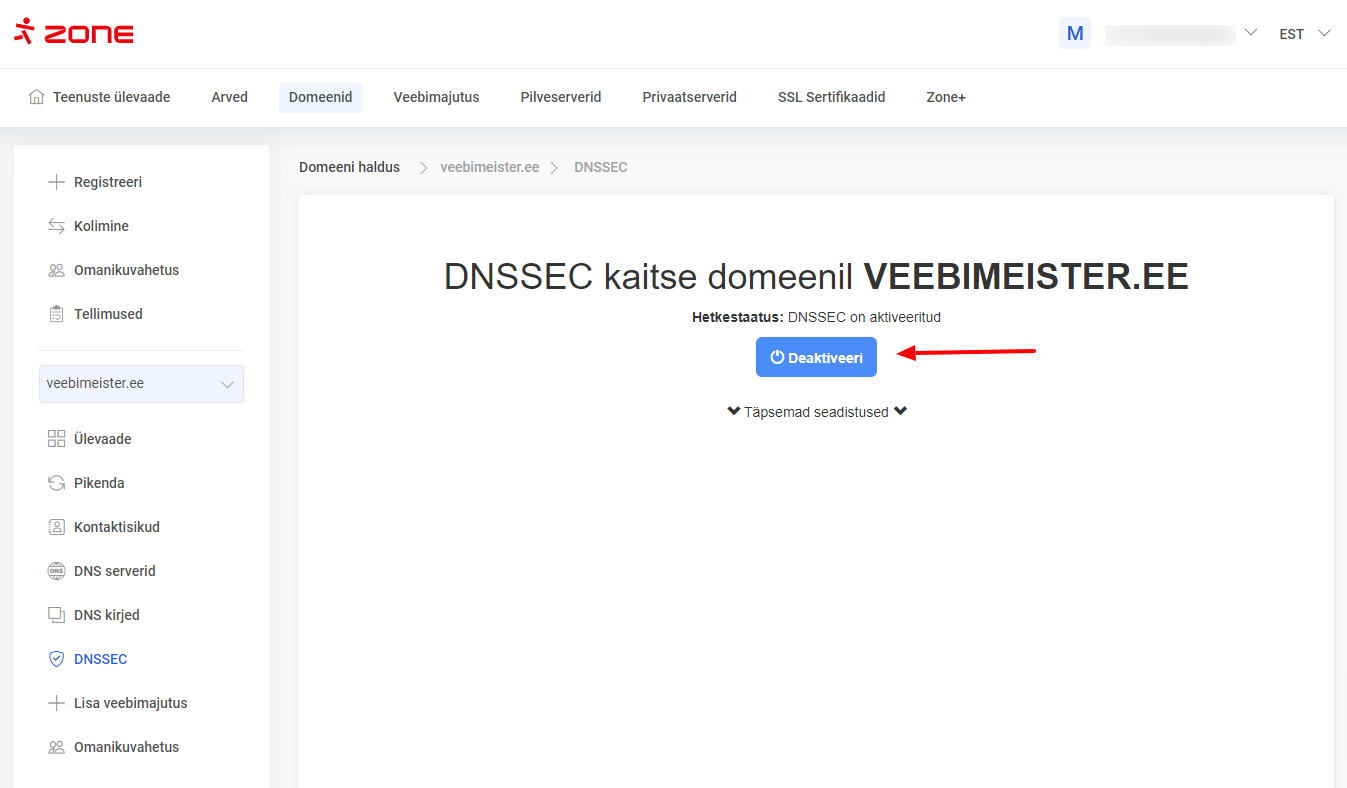Open DNS kirjed in the sidebar

[106, 615]
